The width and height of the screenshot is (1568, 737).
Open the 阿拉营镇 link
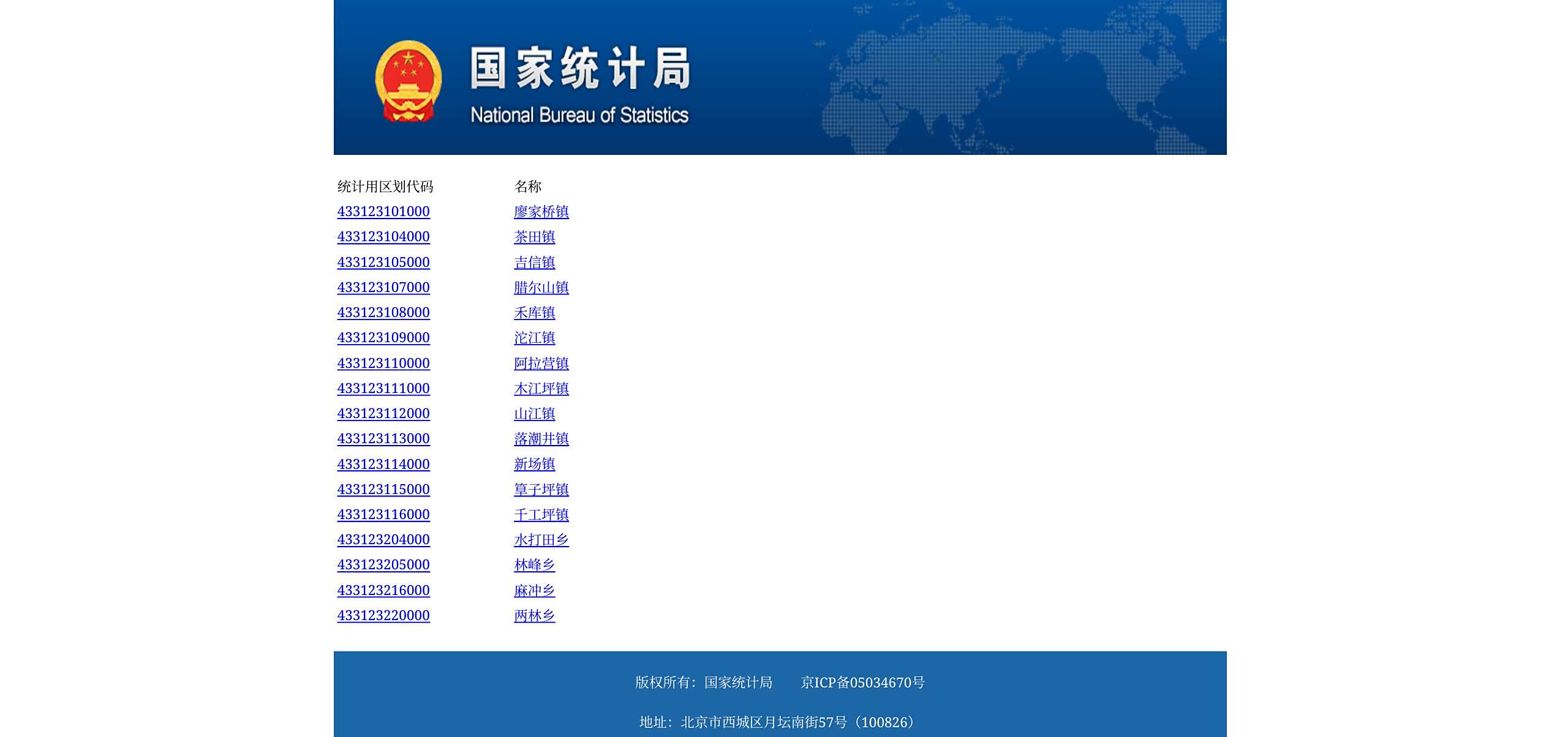(541, 364)
